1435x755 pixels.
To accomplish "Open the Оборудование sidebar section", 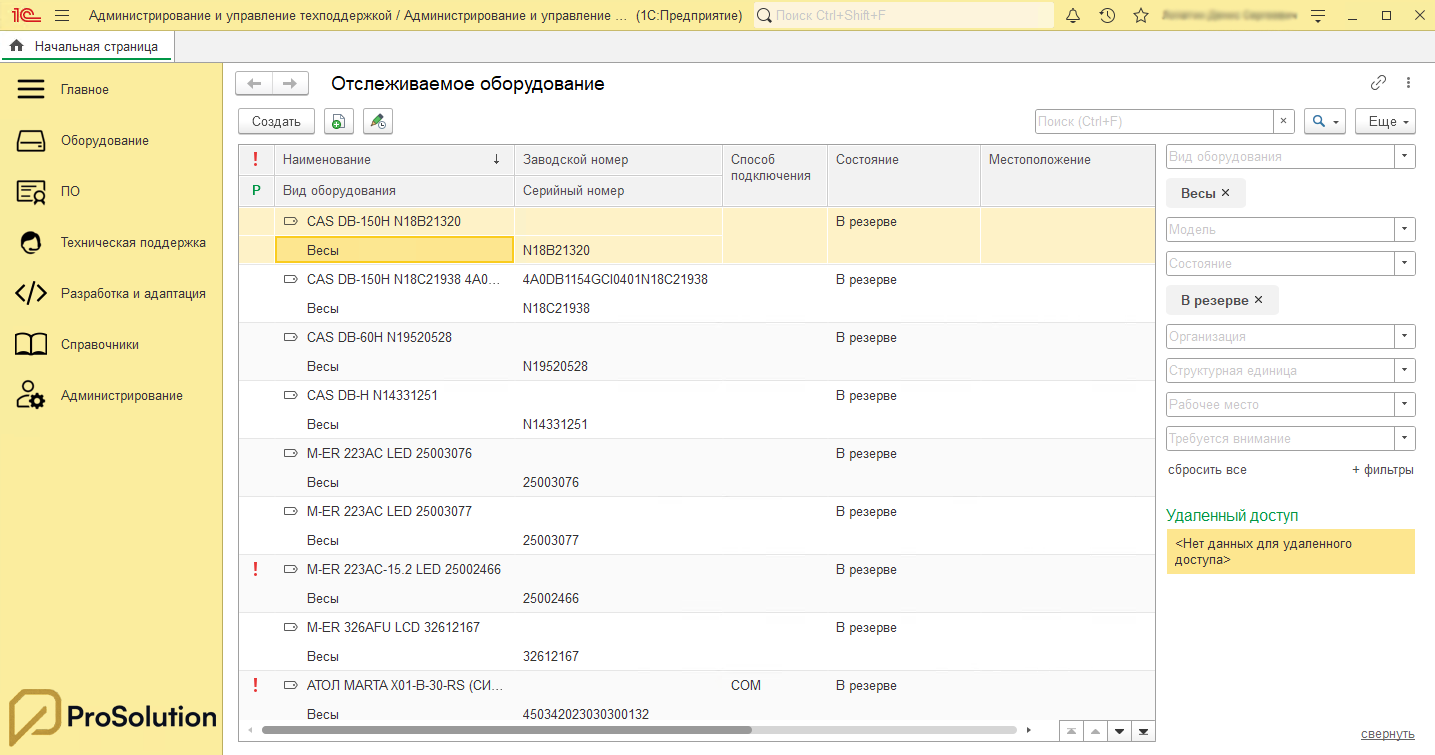I will point(104,141).
